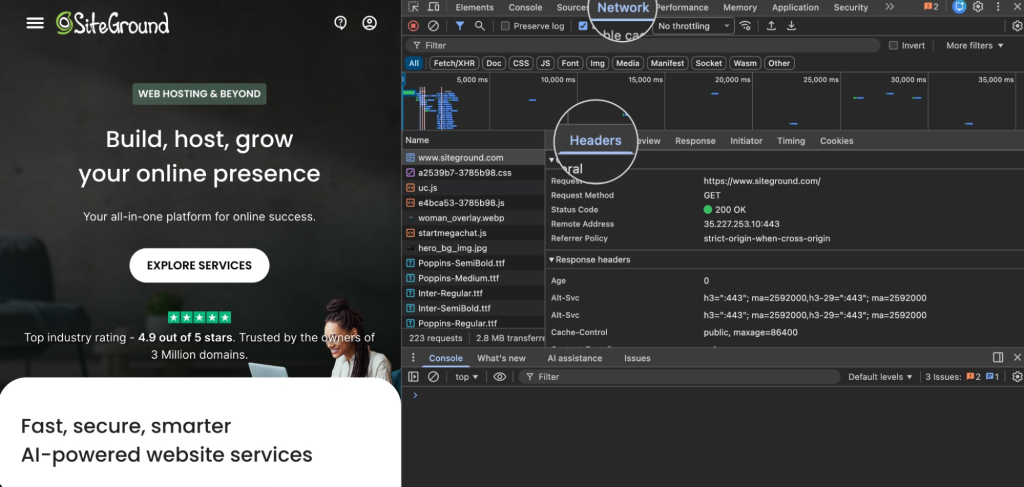Open the 2 orange issues in the console bar
Image resolution: width=1024 pixels, height=487 pixels.
pyautogui.click(x=974, y=377)
